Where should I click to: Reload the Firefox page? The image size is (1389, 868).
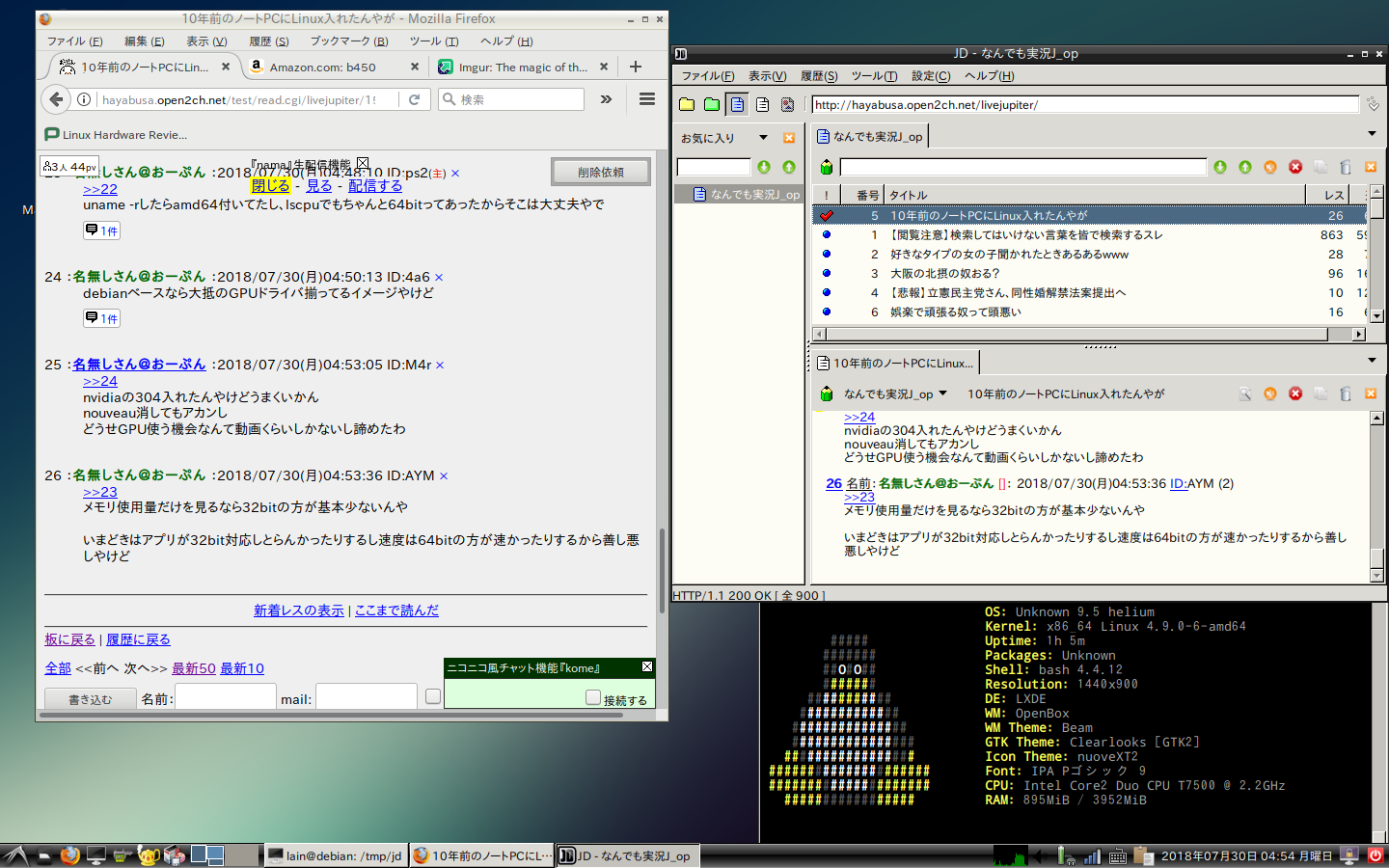[415, 99]
